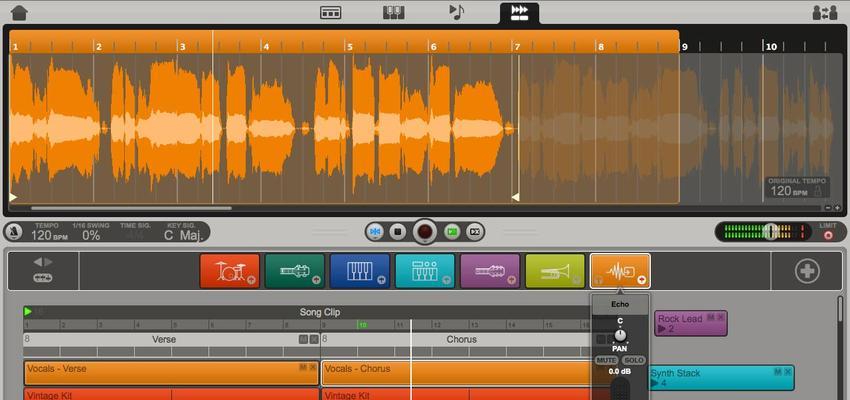Delete the Rock Lead clip
This screenshot has height=400, width=850.
pos(720,317)
